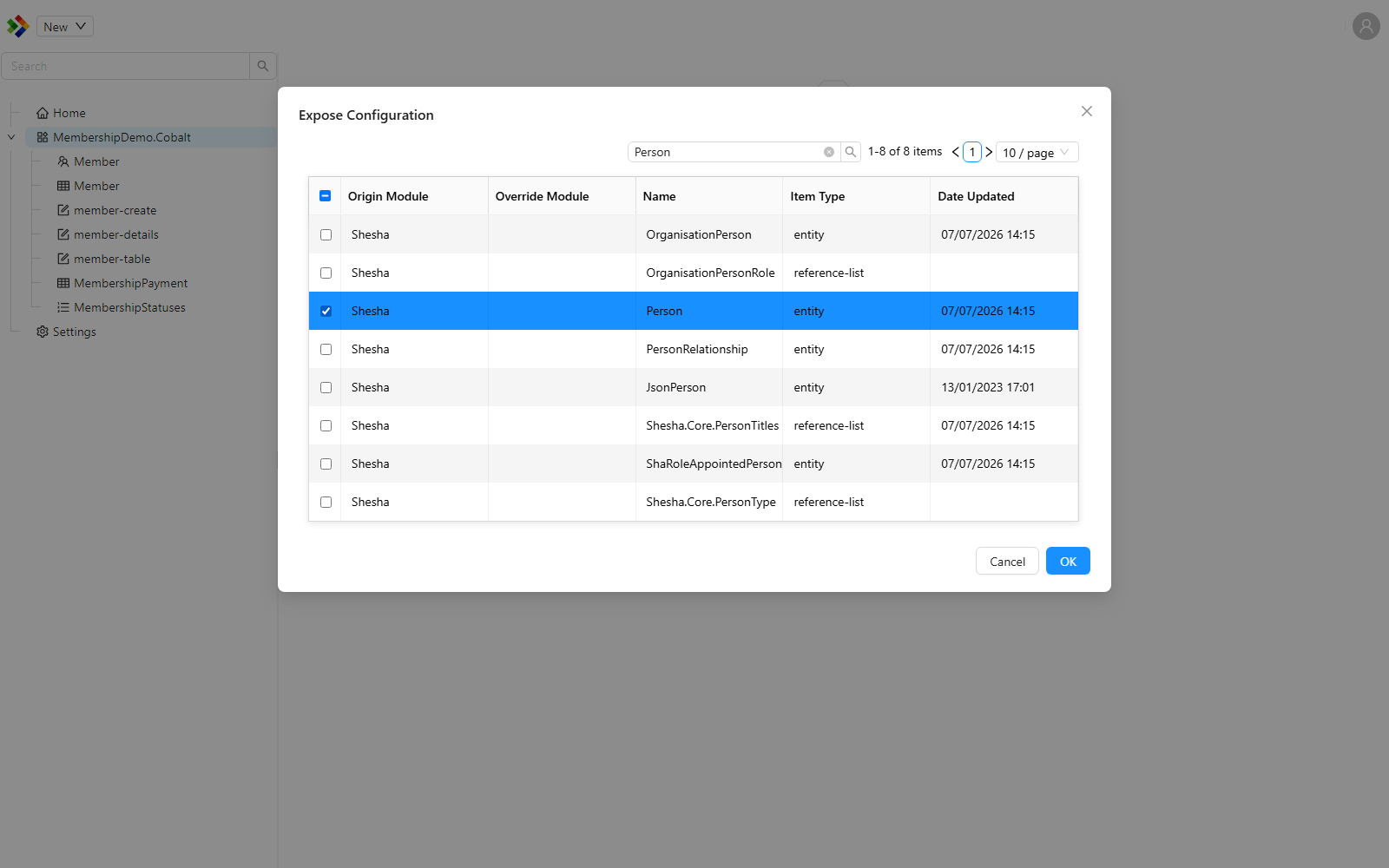Click the table icon beside second Member

click(x=63, y=186)
